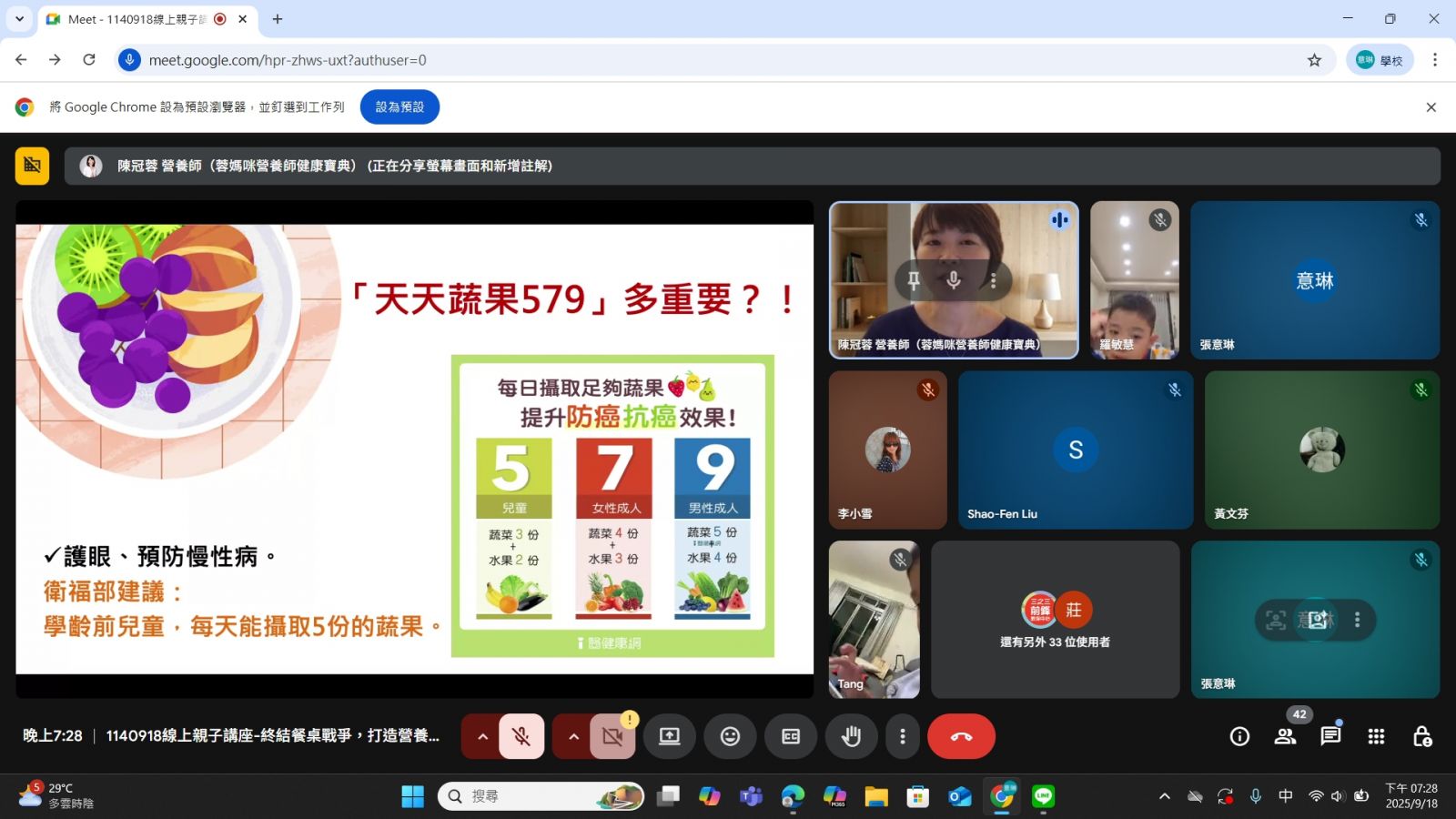
Task: Expand video settings arrow beside camera
Action: tap(573, 736)
